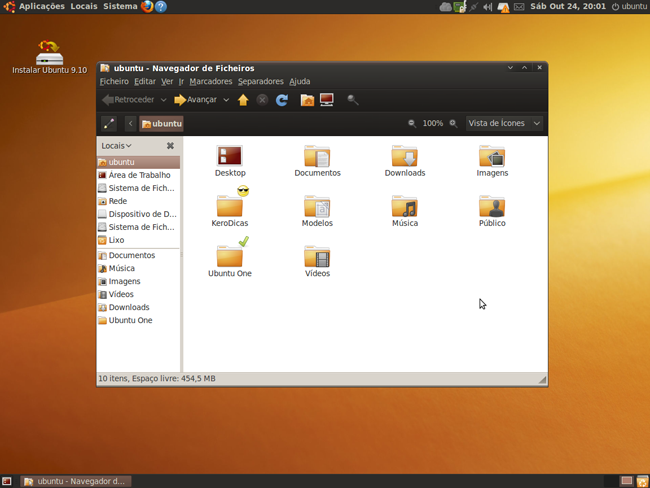Open the Música folder icon
650x488 pixels.
point(405,211)
